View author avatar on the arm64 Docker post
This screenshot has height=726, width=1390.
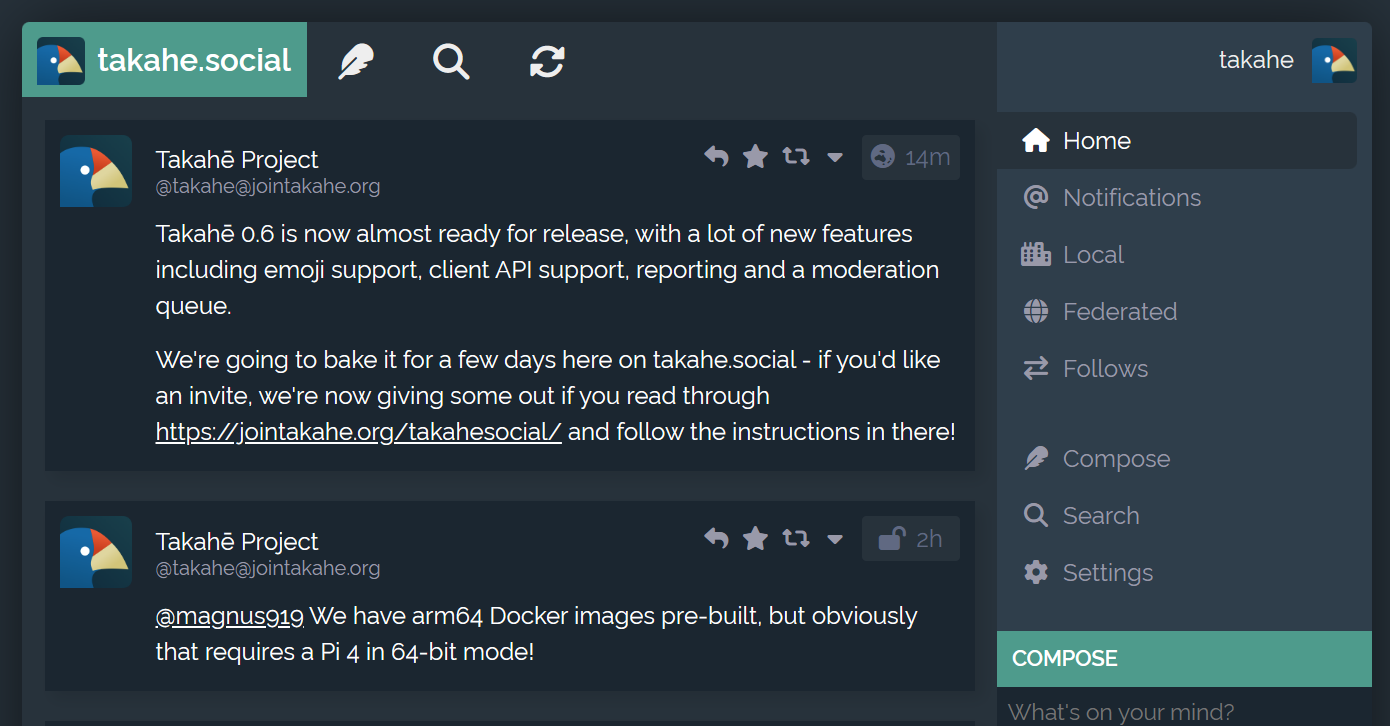click(96, 552)
